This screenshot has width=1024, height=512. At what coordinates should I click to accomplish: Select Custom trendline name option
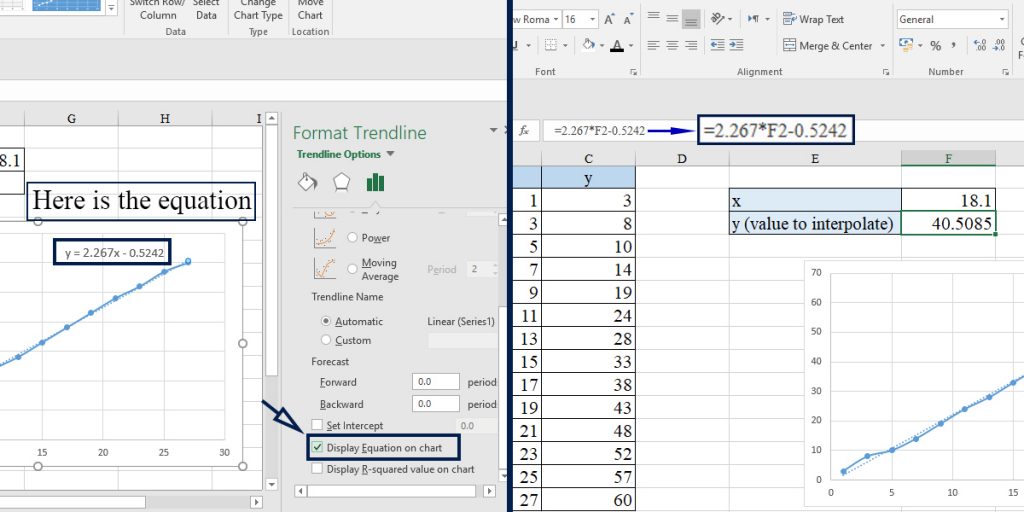click(x=327, y=340)
